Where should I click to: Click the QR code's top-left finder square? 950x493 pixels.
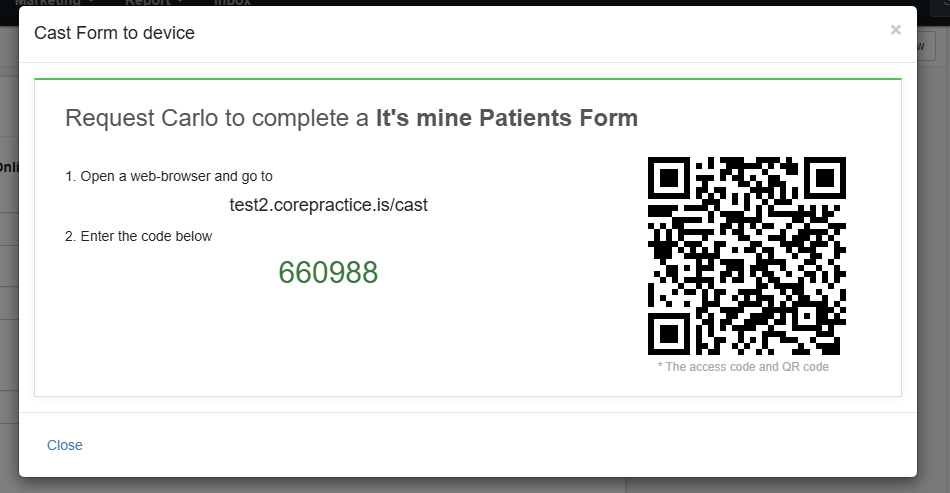point(669,178)
